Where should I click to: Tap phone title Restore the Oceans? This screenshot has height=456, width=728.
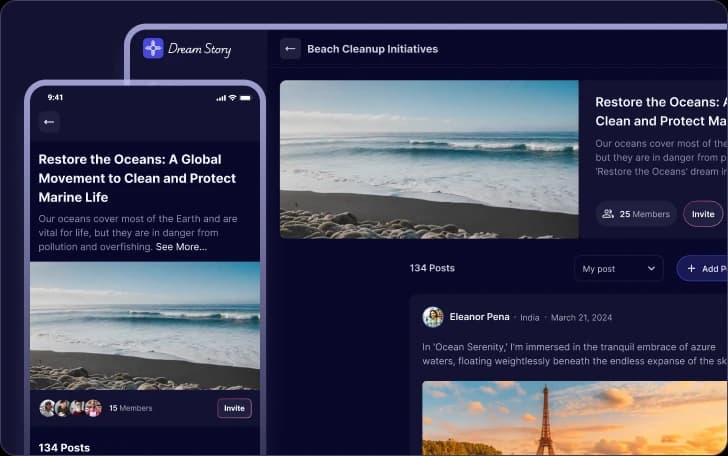click(x=137, y=178)
